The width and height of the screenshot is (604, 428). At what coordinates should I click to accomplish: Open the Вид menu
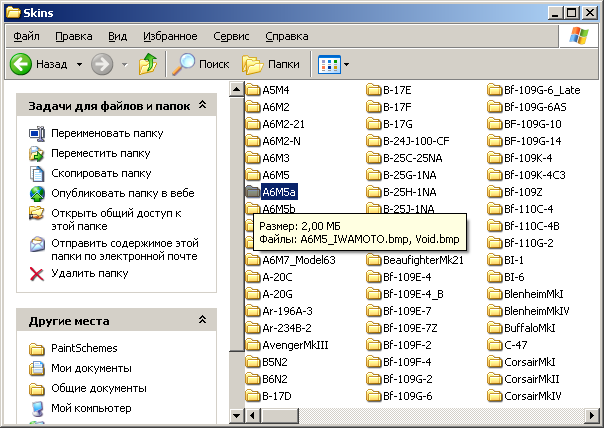(117, 36)
